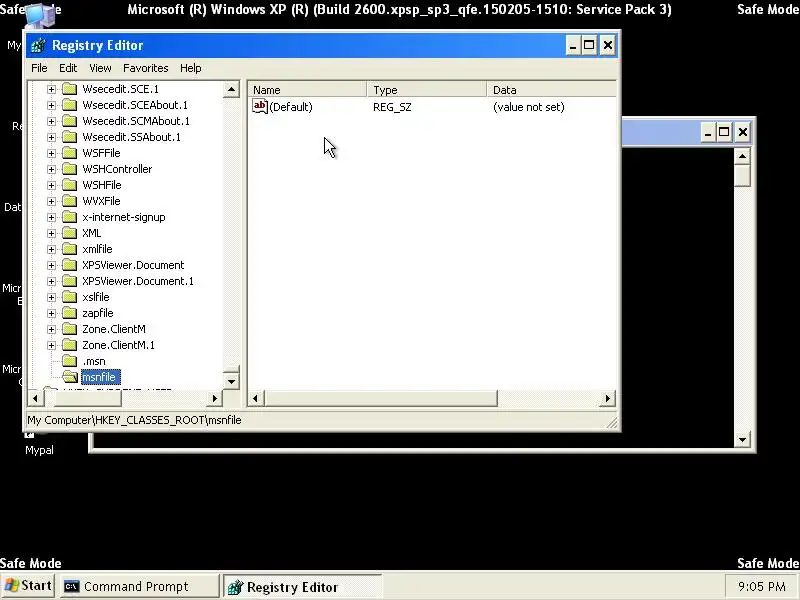800x600 pixels.
Task: Expand the WSHFile key
Action: point(51,185)
